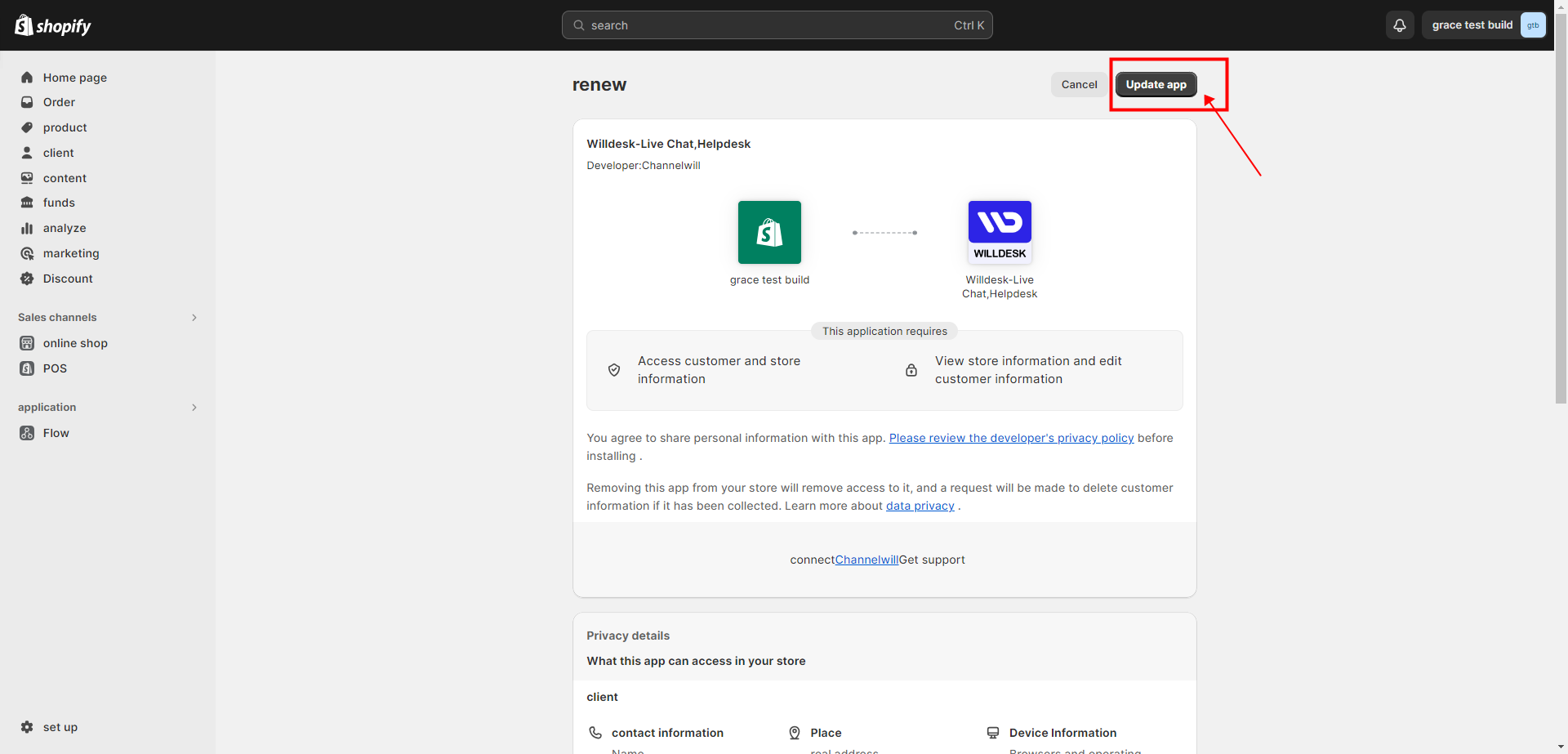Click the shield icon beside Access customer information
The height and width of the screenshot is (754, 1568).
pyautogui.click(x=614, y=370)
